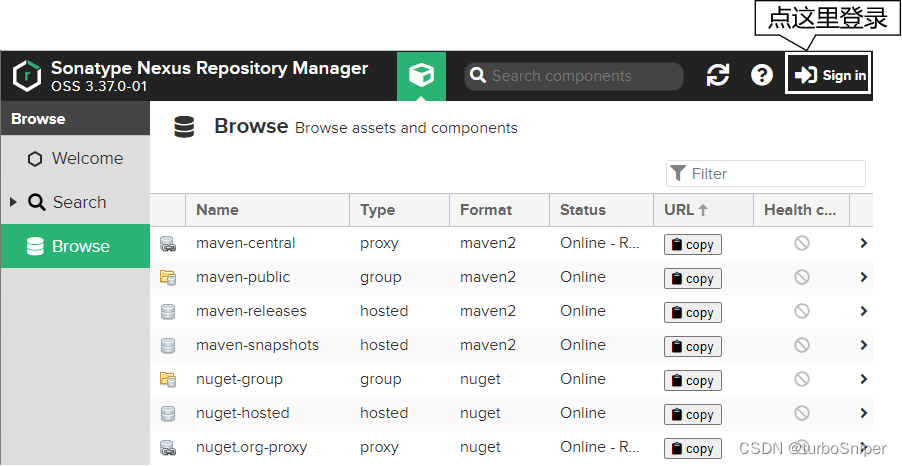Click nuget-hosted health check icon

802,413
